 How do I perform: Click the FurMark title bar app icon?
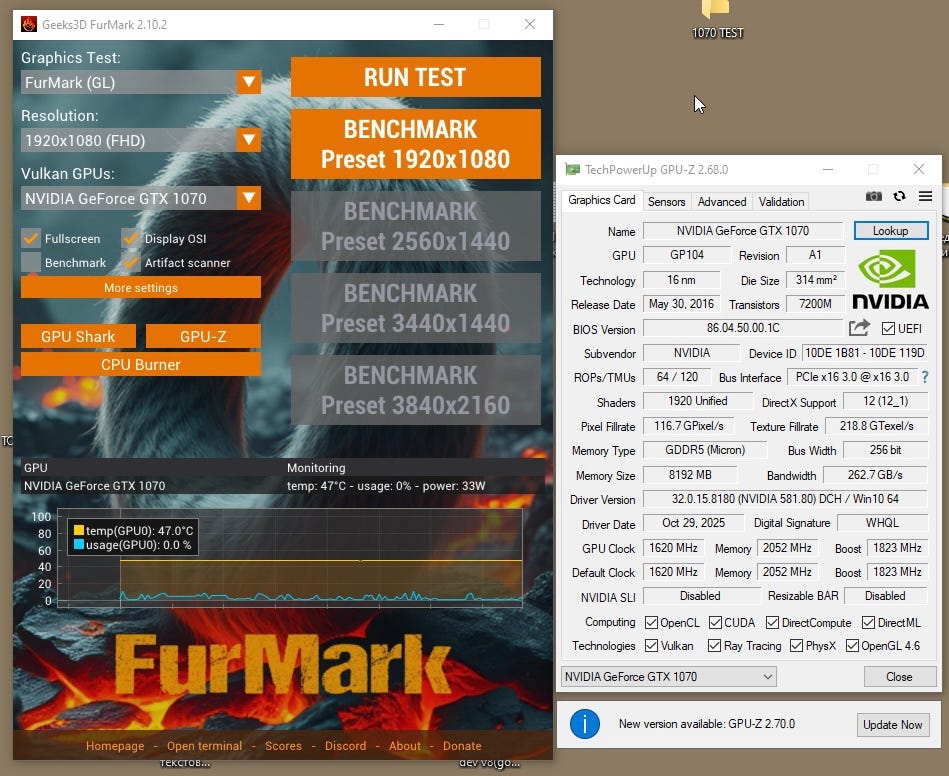[29, 24]
